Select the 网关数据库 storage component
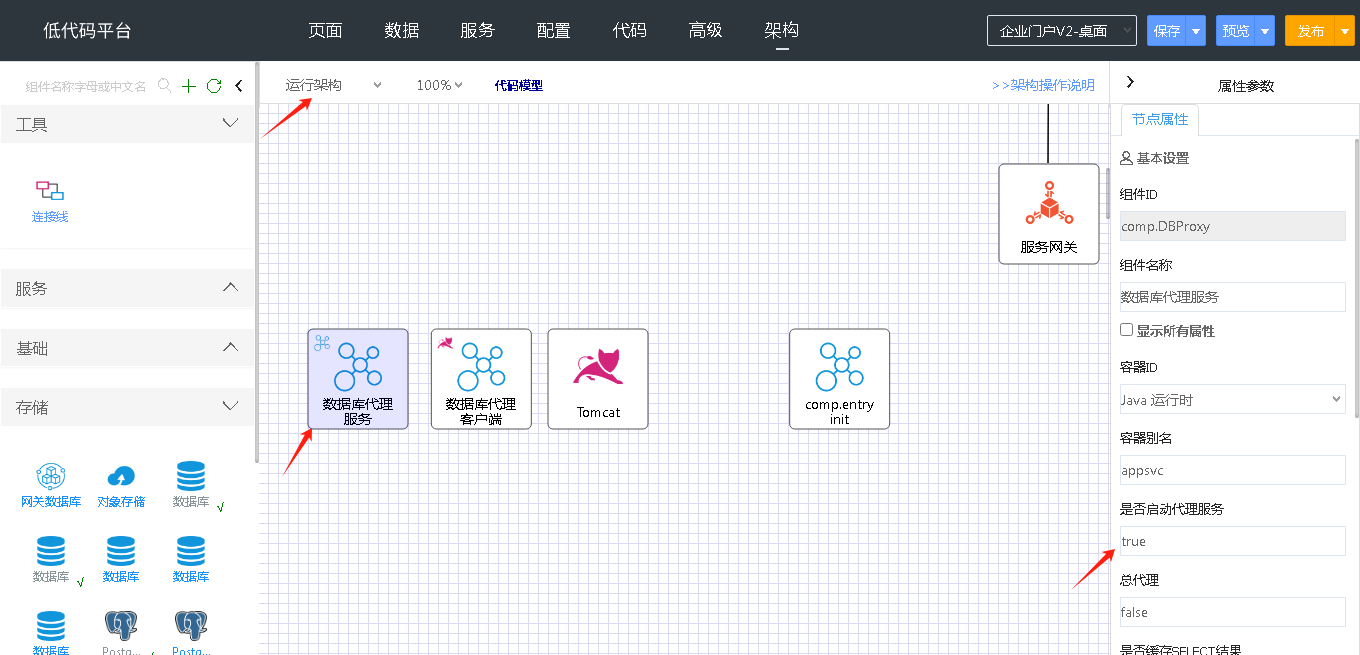The width and height of the screenshot is (1360, 655). click(51, 486)
